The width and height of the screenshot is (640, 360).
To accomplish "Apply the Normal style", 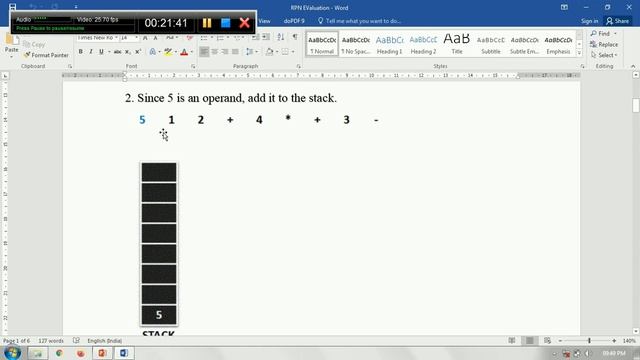I will pyautogui.click(x=322, y=44).
